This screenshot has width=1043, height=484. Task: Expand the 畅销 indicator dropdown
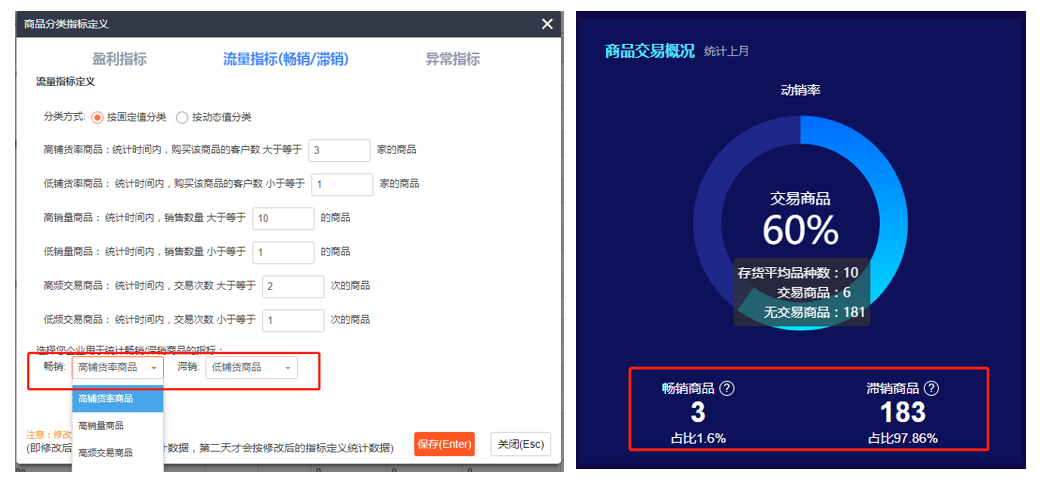(117, 368)
